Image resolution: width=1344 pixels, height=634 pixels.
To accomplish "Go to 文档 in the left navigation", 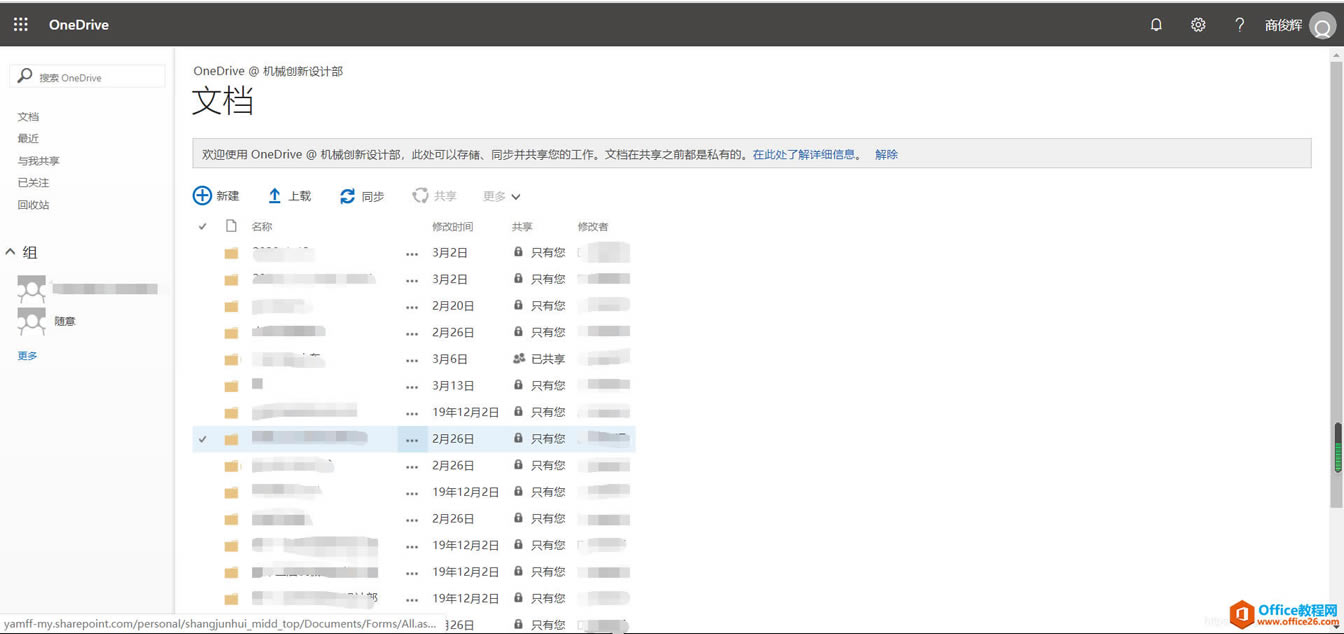I will (x=28, y=117).
